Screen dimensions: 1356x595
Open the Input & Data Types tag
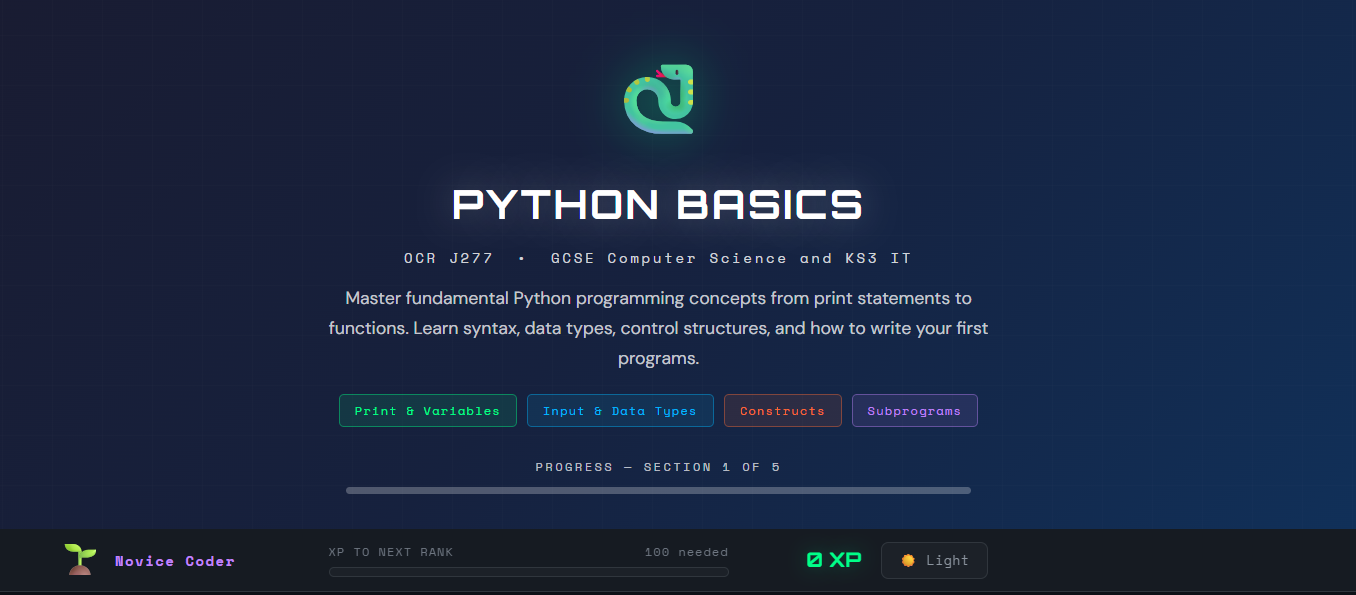coord(620,411)
